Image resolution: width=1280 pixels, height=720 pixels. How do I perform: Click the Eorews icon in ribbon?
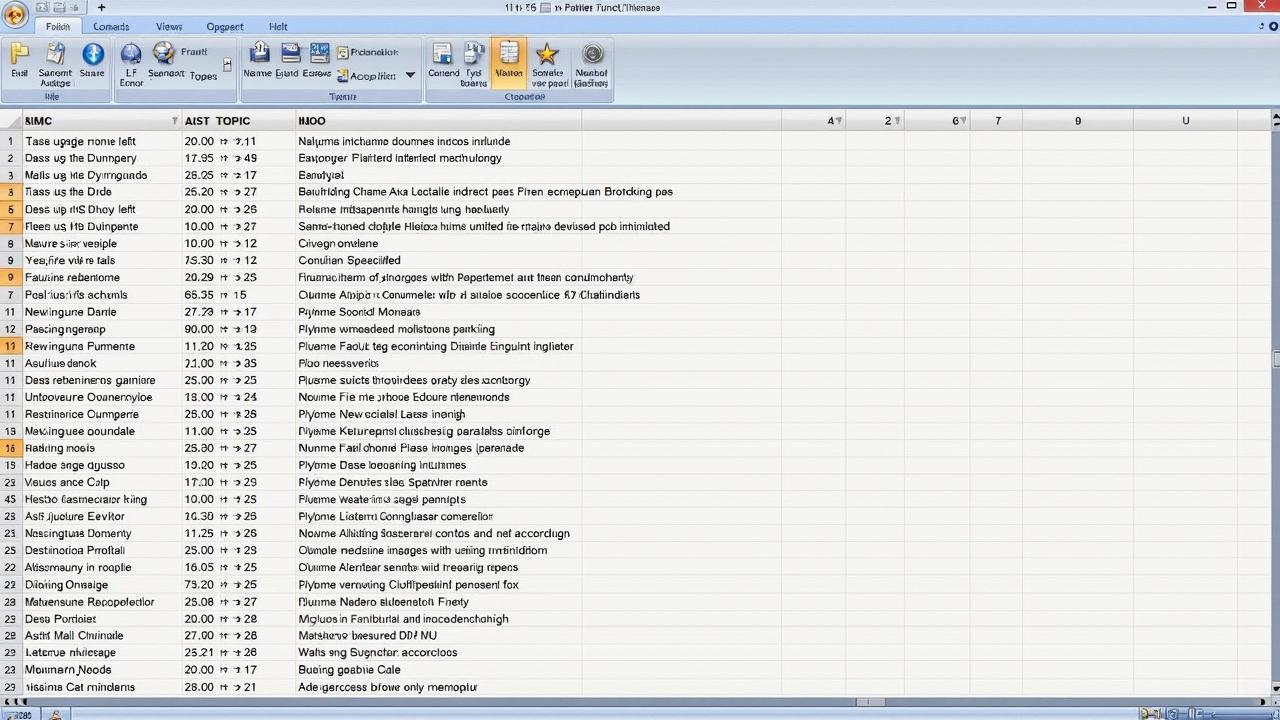[318, 54]
